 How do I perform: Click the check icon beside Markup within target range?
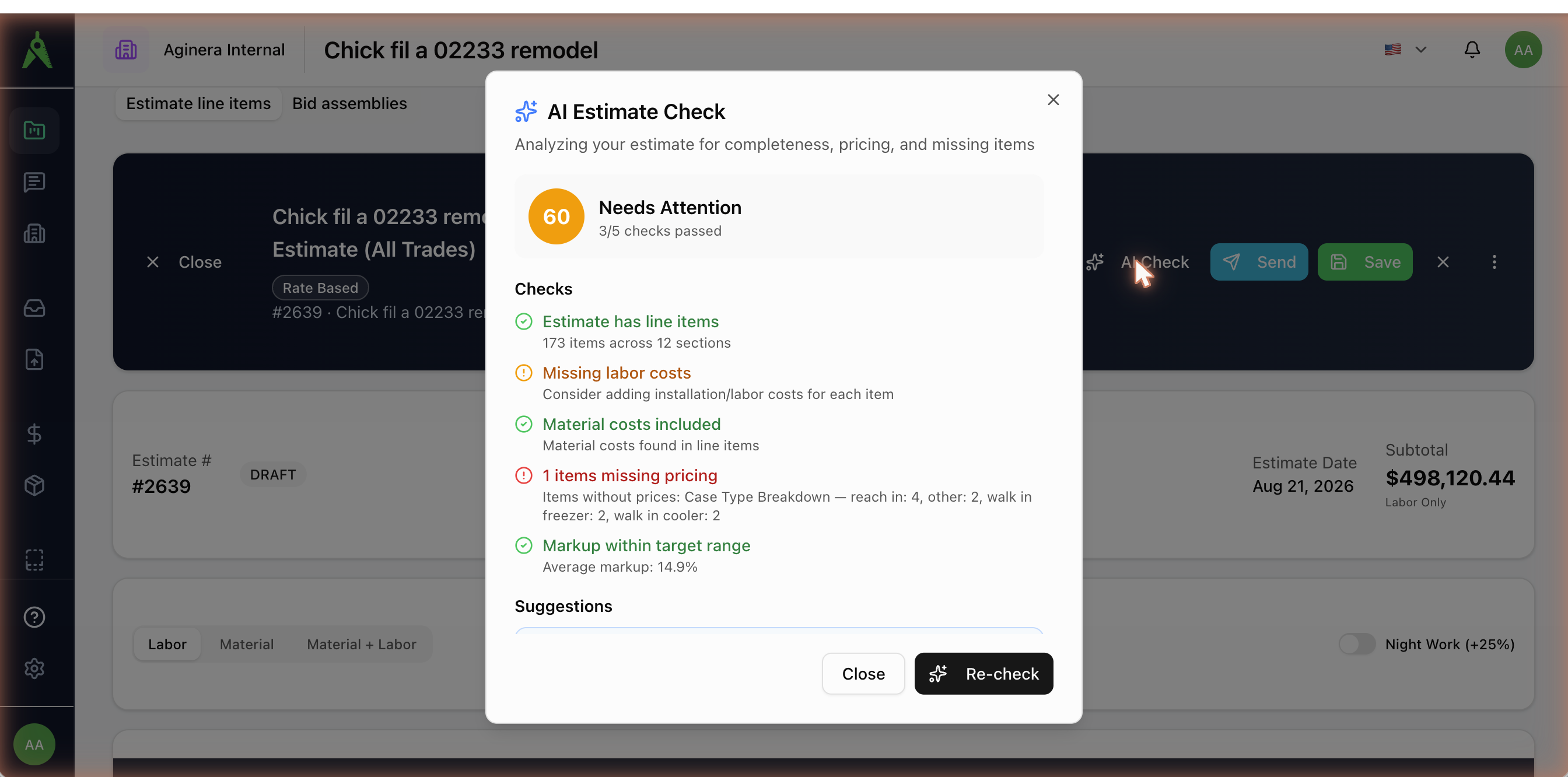click(523, 545)
